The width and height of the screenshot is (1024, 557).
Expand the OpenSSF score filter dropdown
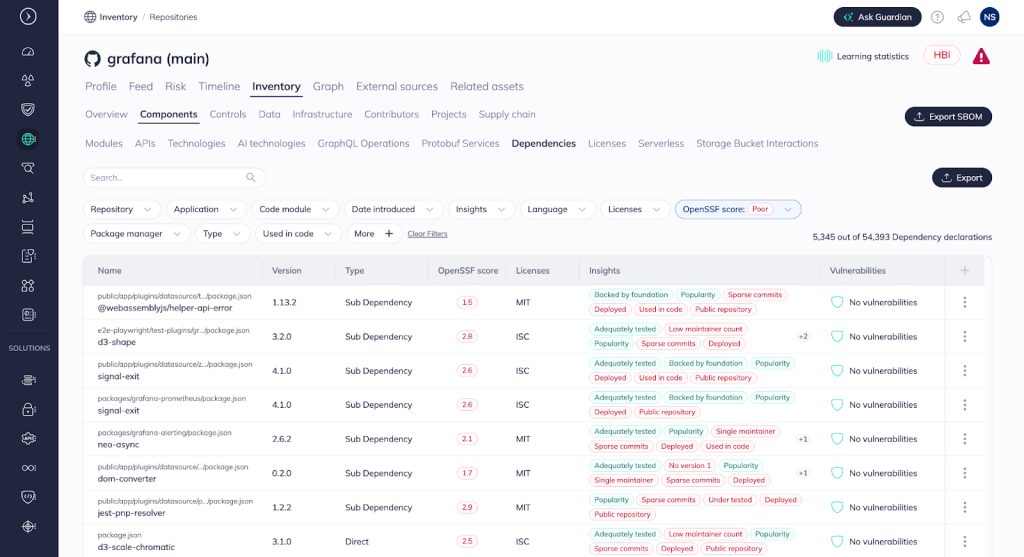[x=738, y=209]
